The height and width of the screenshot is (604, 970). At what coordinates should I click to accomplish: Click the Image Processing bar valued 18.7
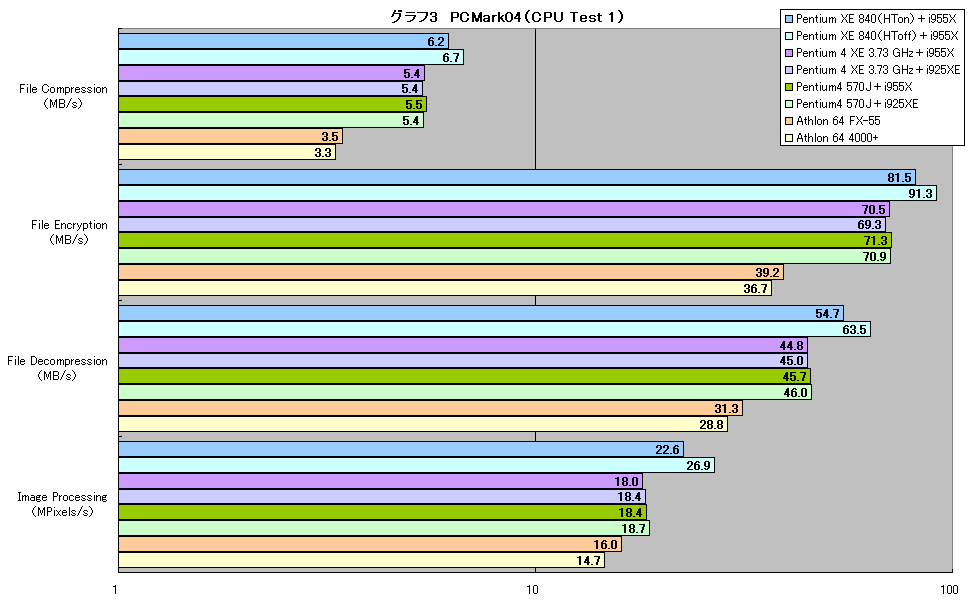tap(384, 528)
